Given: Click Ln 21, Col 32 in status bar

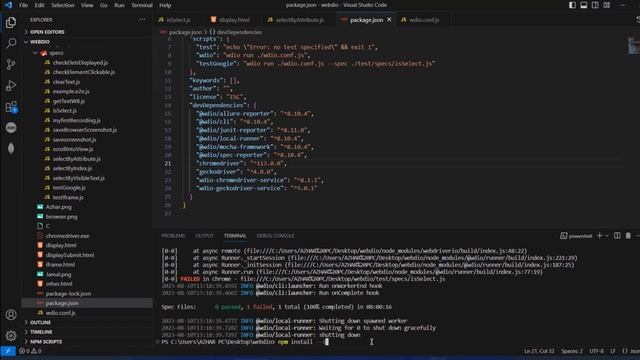Looking at the screenshot, I should [539, 351].
